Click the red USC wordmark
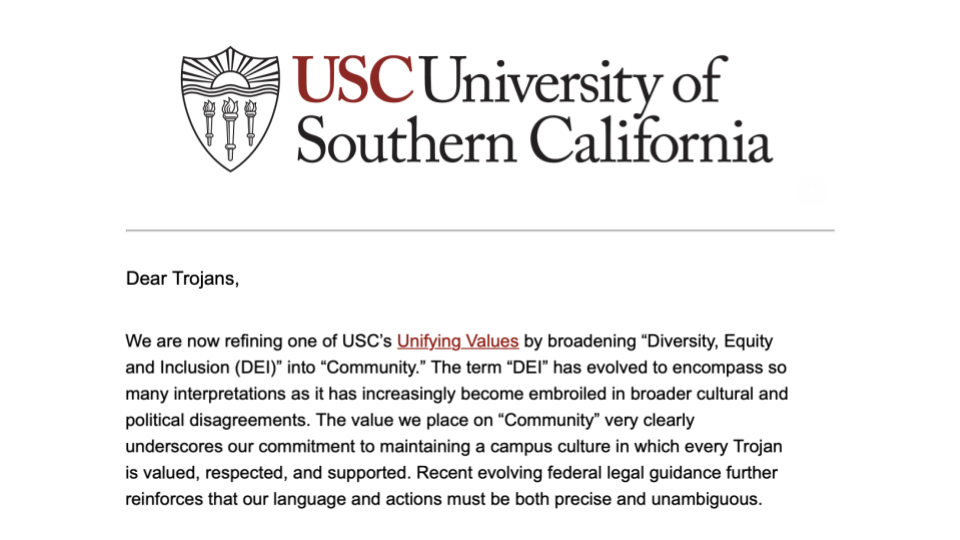 point(353,79)
